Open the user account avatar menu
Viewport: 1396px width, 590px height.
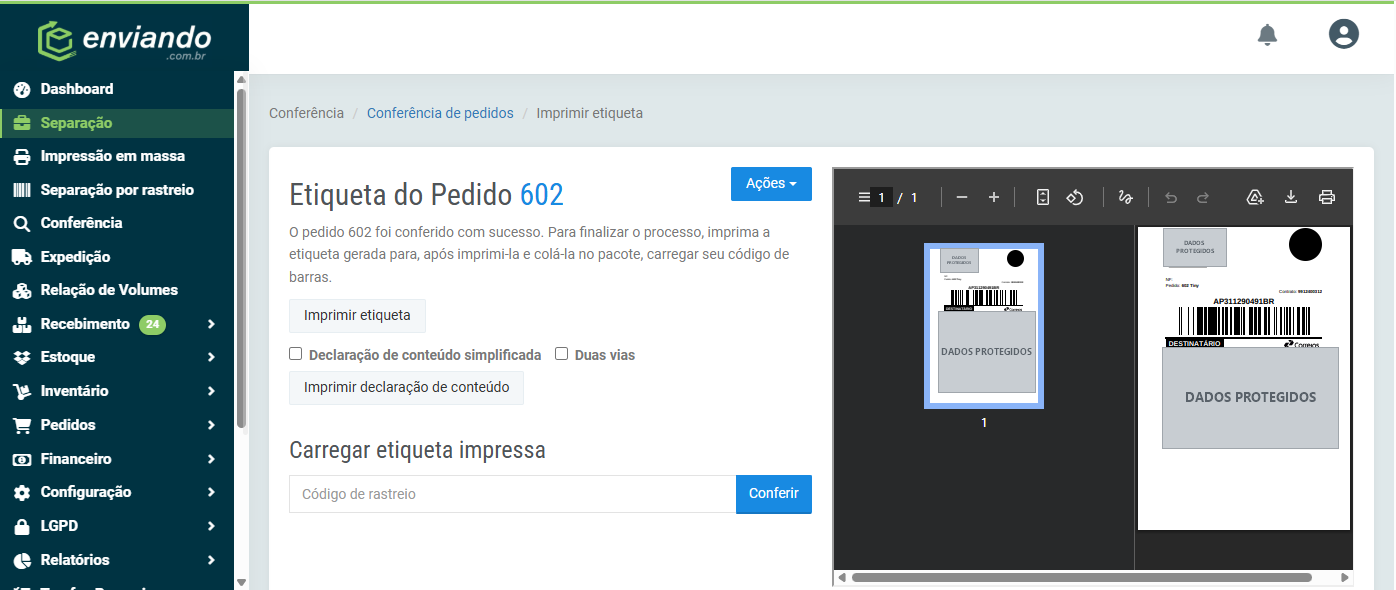click(x=1344, y=34)
